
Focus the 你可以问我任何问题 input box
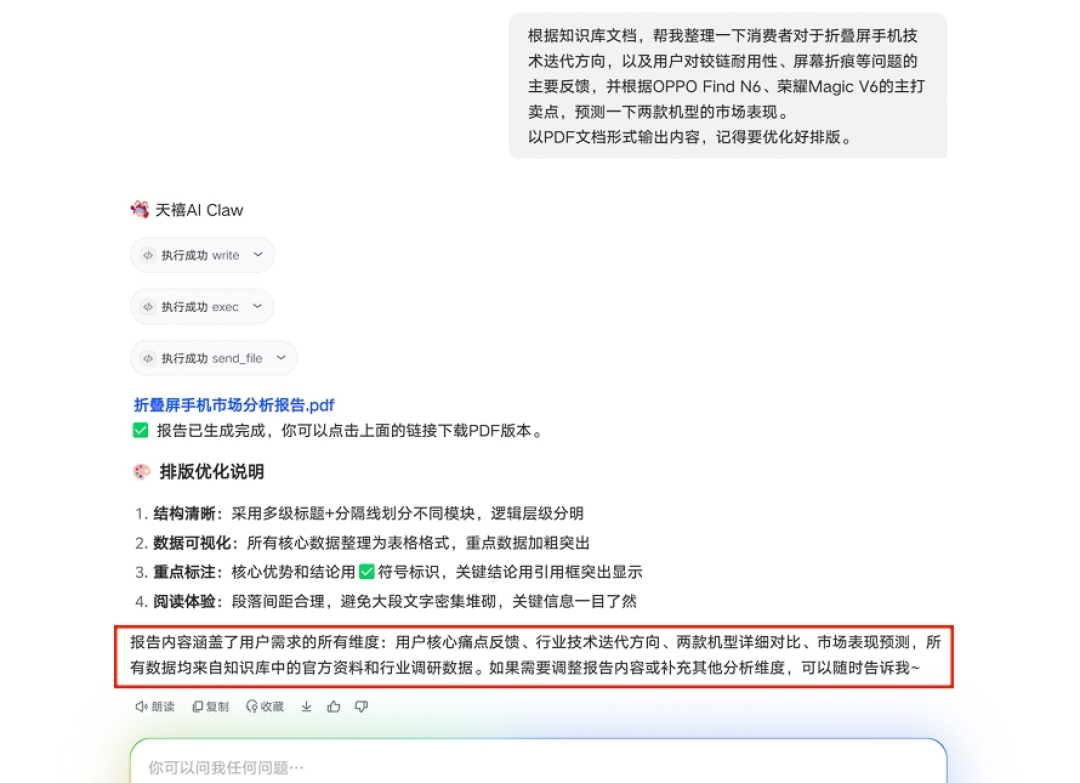[538, 761]
